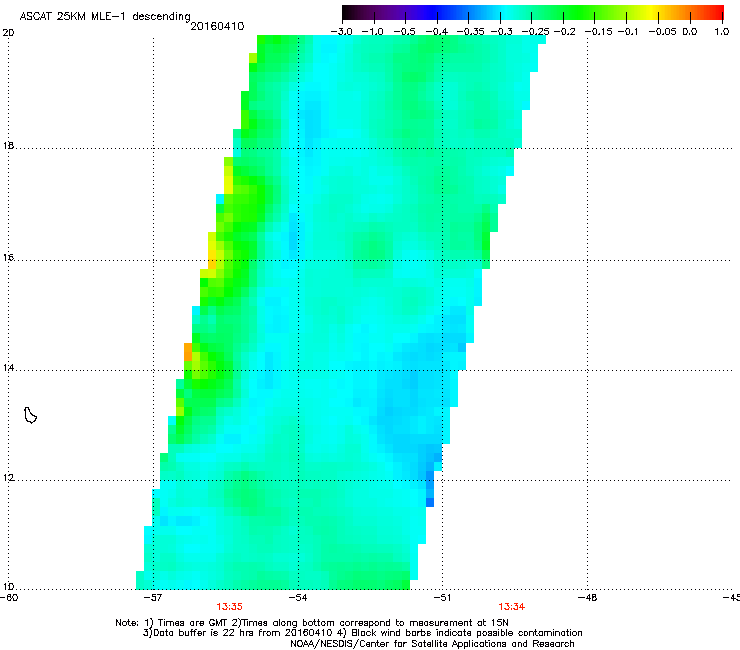740x650 pixels.
Task: Click the longitude axis label -57
Action: click(x=153, y=598)
